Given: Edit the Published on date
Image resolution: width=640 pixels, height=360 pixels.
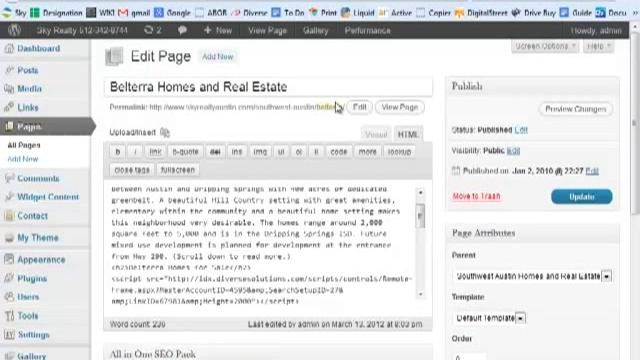Looking at the screenshot, I should pyautogui.click(x=592, y=171).
